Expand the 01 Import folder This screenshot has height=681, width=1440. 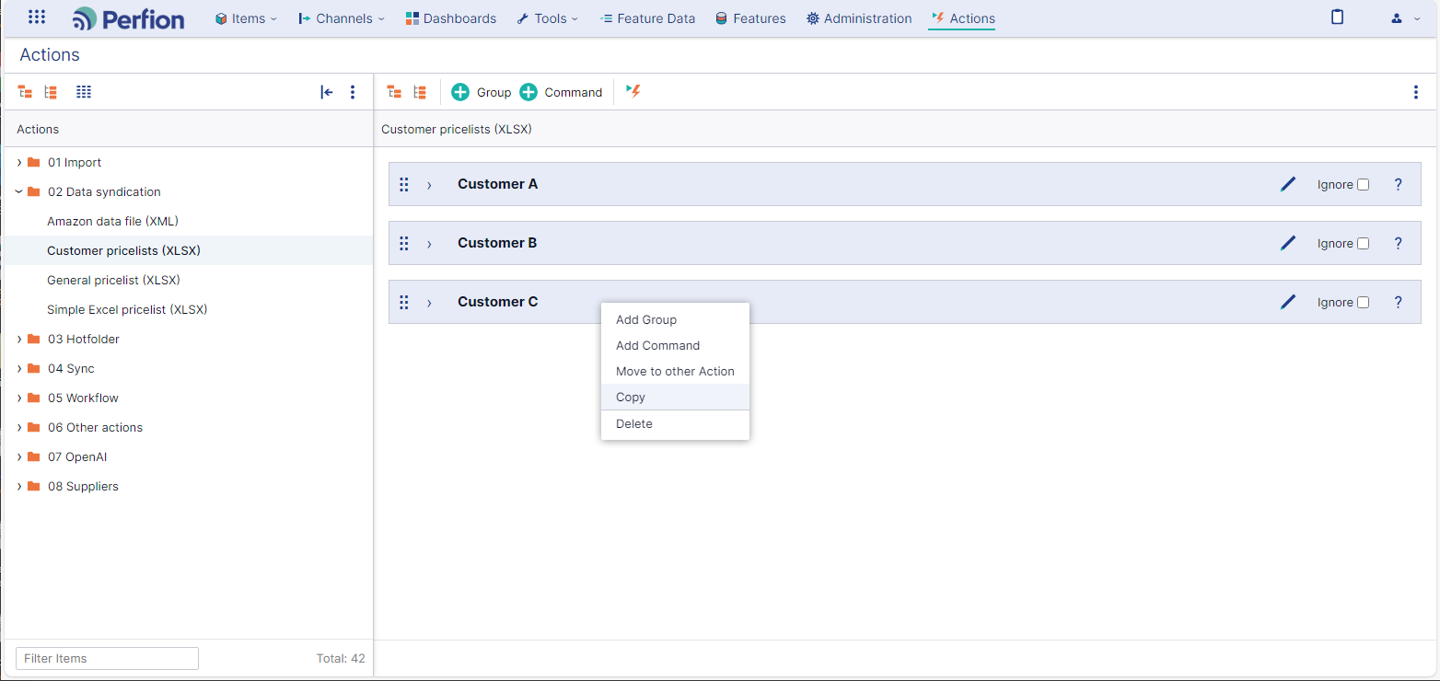tap(19, 162)
